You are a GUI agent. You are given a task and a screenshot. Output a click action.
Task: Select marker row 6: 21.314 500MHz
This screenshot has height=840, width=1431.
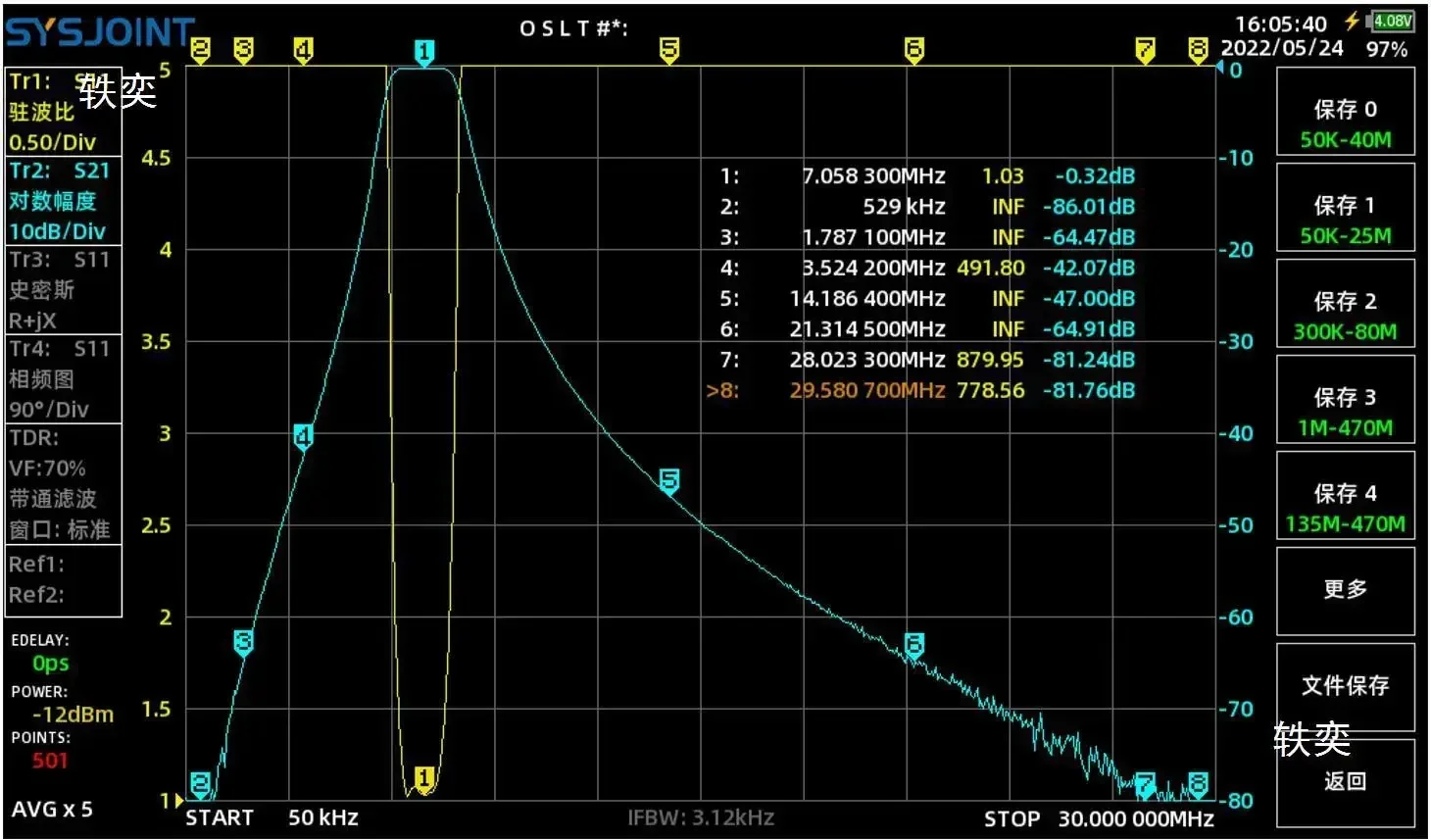(927, 329)
